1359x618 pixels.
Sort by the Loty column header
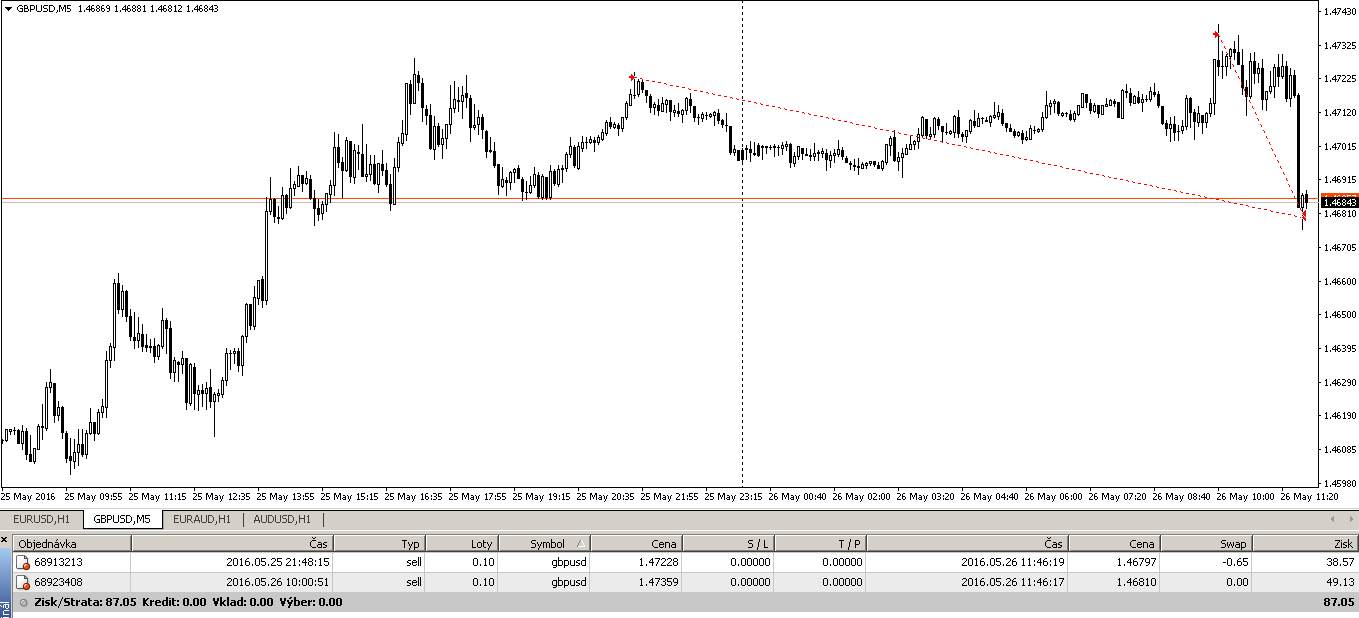tap(463, 543)
